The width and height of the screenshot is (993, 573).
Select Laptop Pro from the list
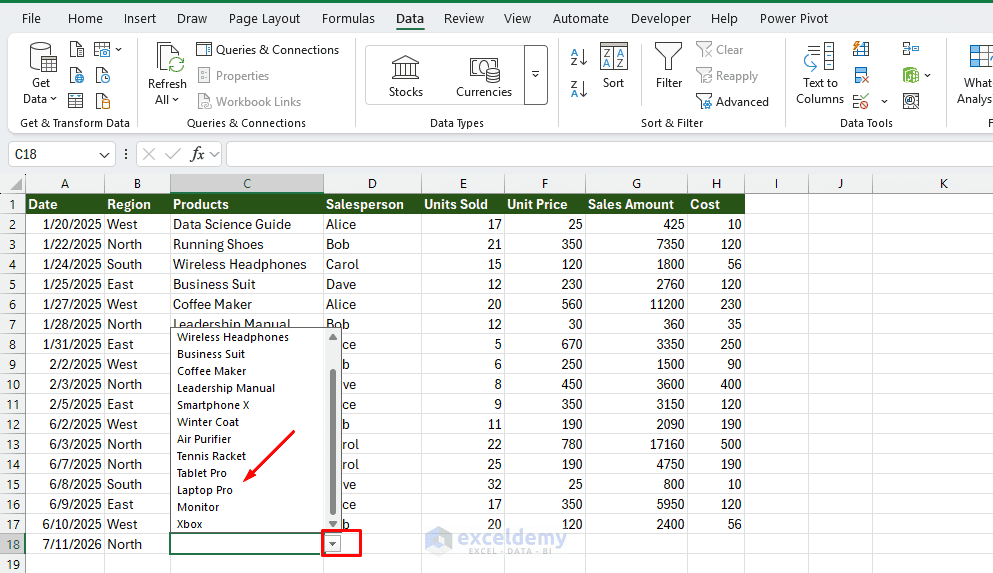[x=205, y=490]
